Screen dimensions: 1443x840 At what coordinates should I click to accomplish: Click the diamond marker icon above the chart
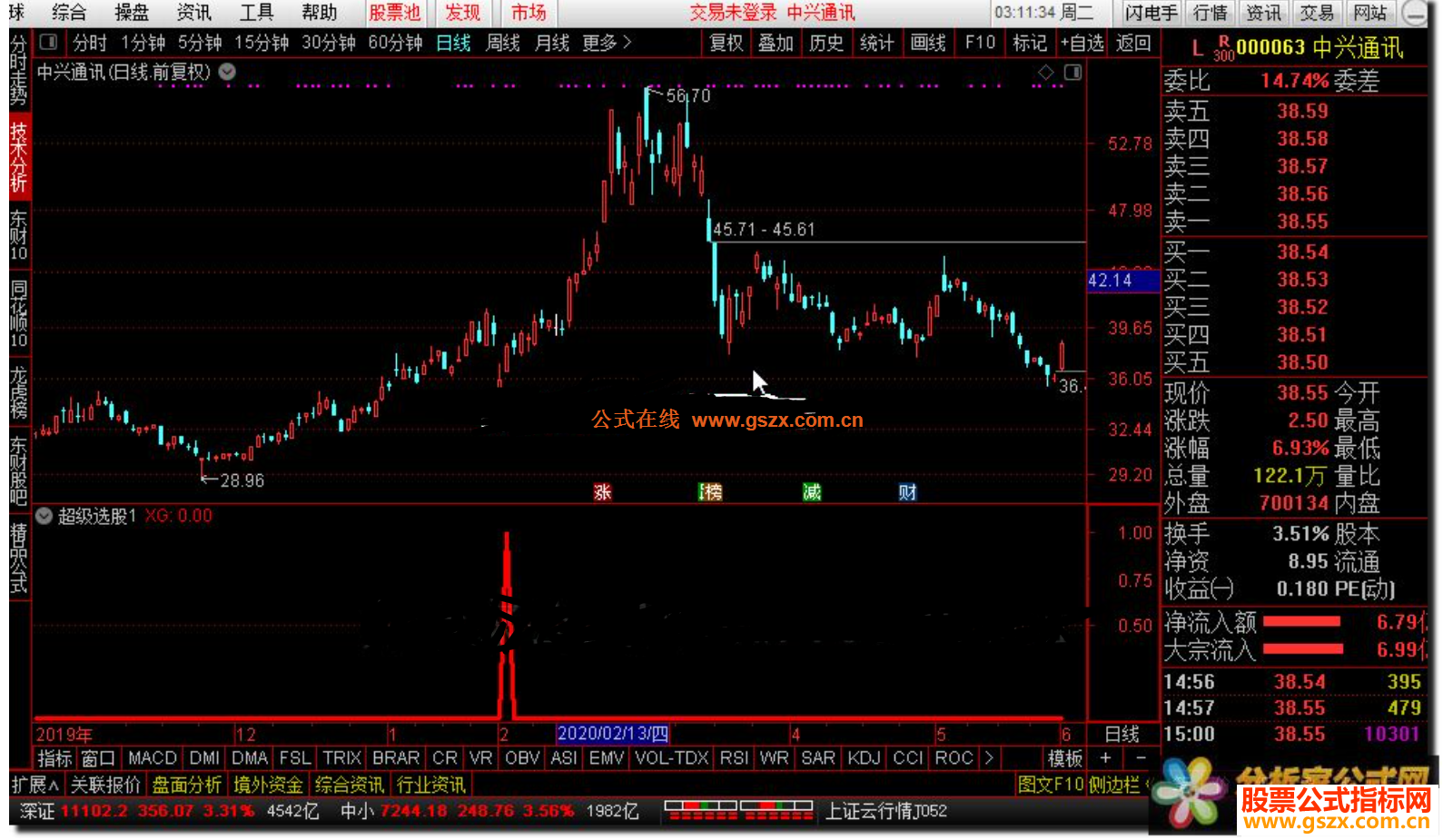[x=1046, y=72]
